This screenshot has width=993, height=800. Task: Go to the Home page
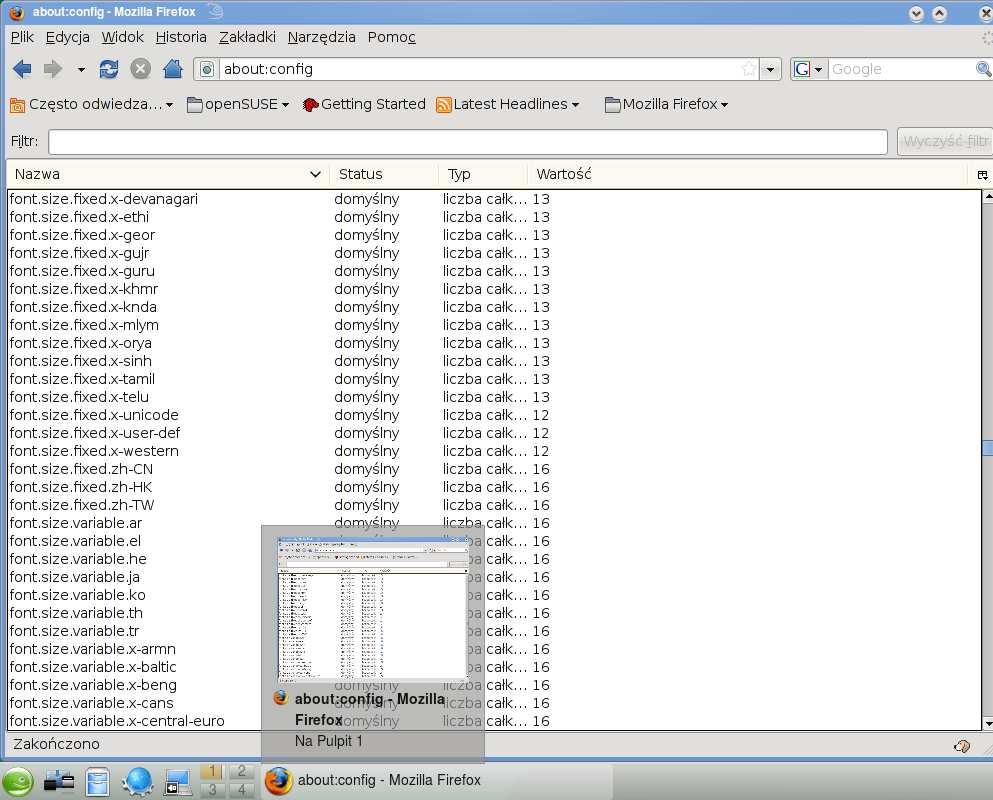[172, 68]
